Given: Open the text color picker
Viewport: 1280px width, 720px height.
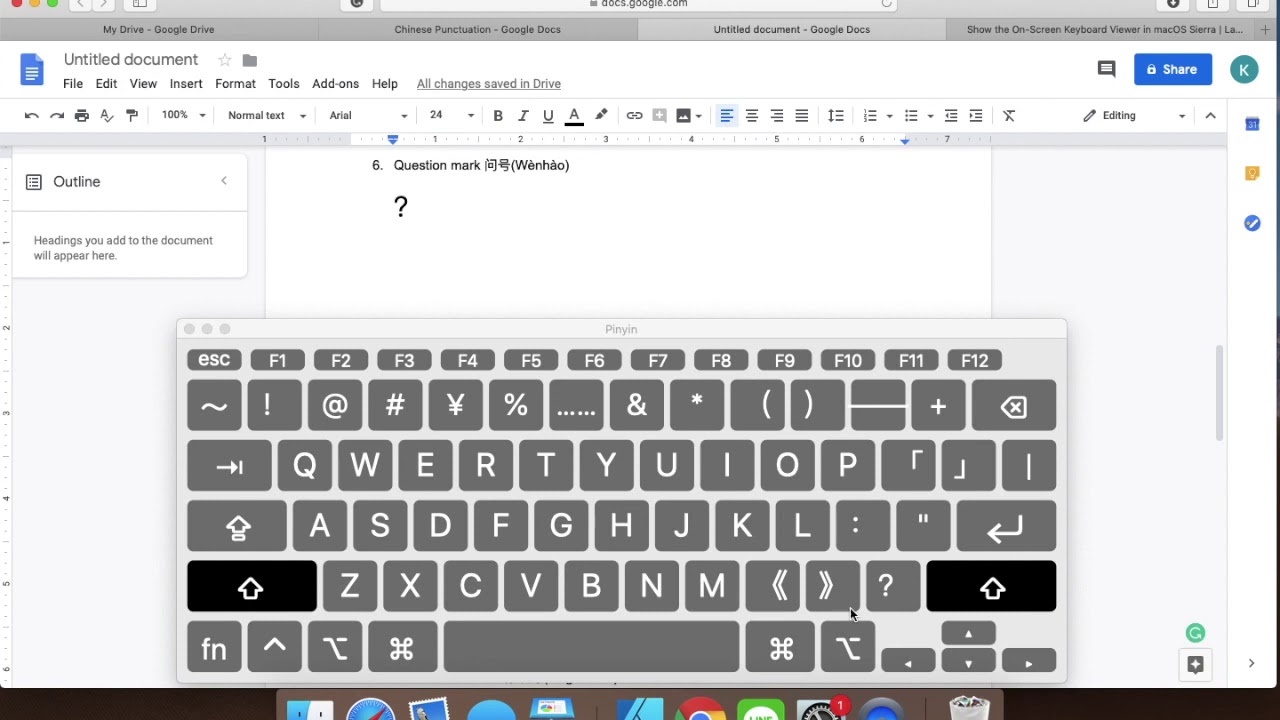Looking at the screenshot, I should tap(574, 116).
